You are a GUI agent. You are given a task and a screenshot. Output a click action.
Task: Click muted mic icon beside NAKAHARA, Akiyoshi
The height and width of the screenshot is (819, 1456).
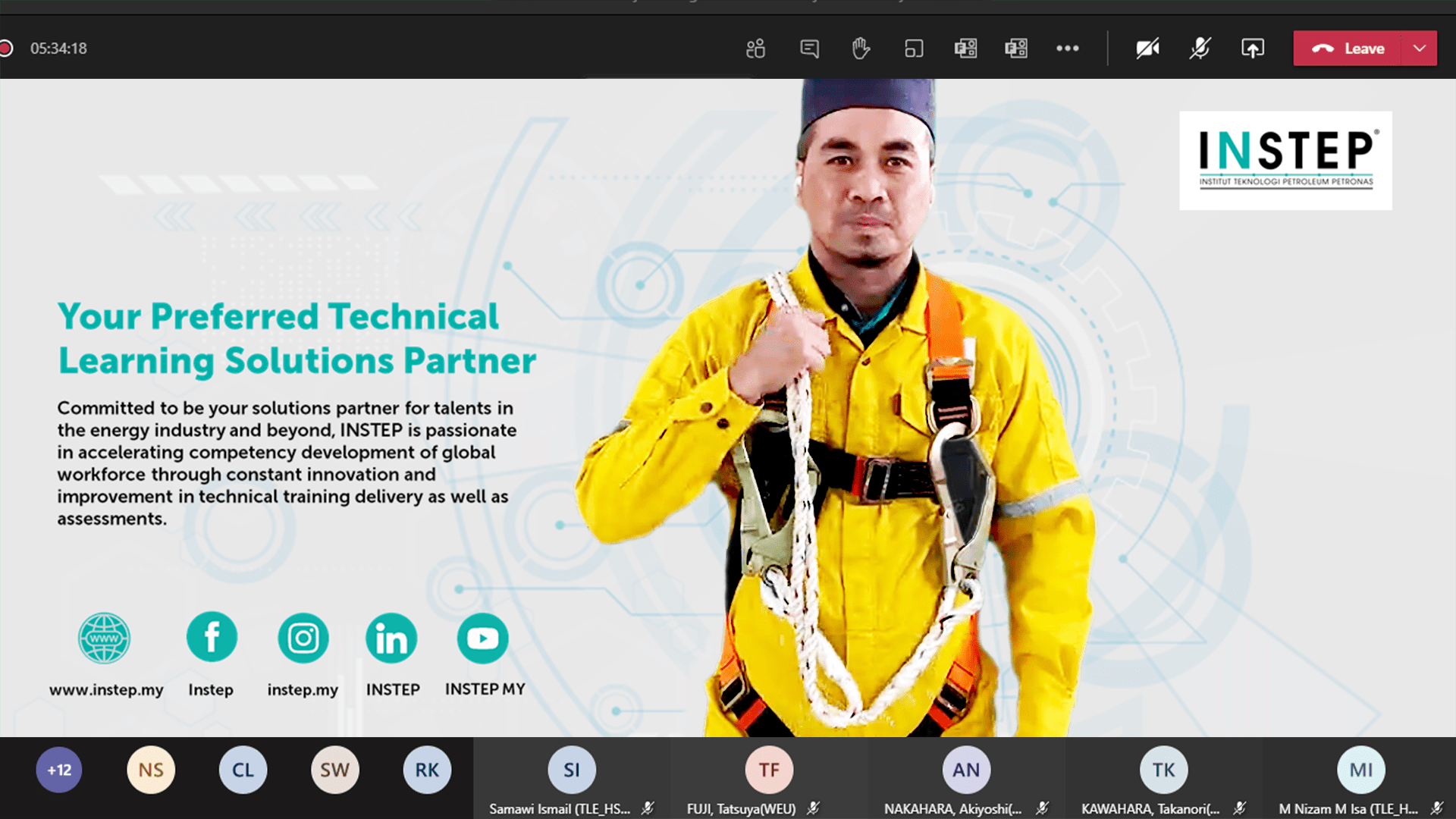(1043, 808)
